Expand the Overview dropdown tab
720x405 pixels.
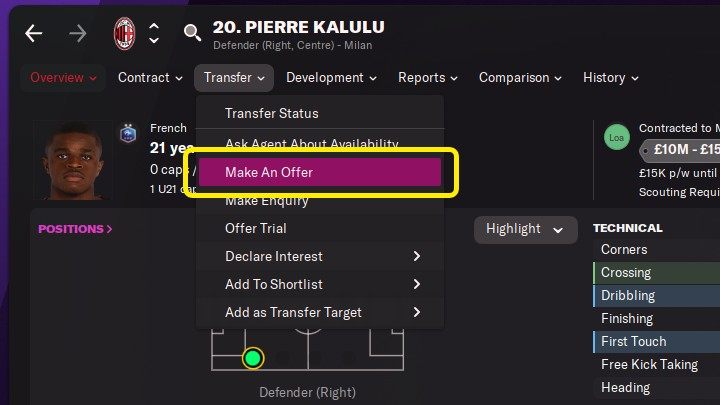click(x=64, y=77)
